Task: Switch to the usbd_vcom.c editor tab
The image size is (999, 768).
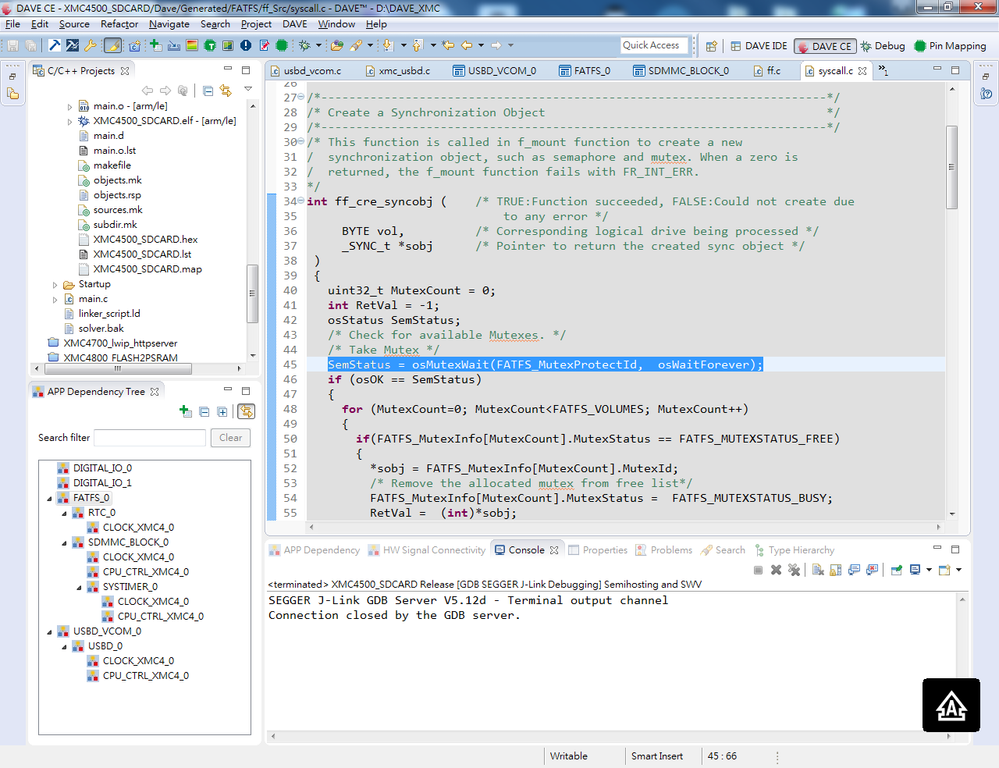Action: pyautogui.click(x=306, y=71)
